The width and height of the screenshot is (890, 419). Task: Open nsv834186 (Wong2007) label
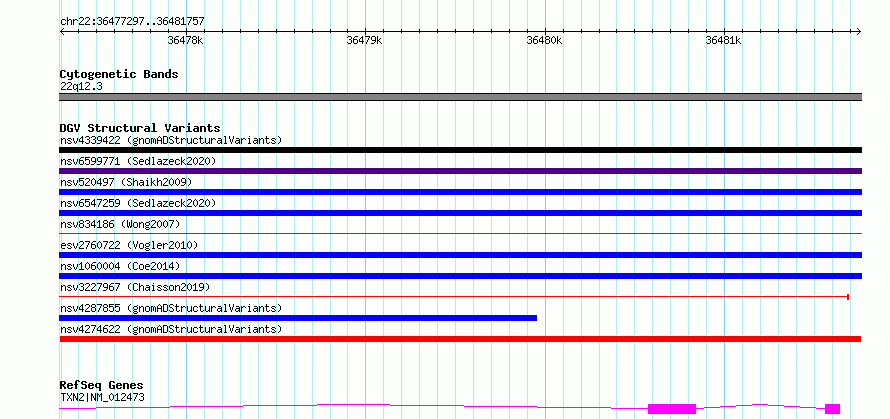pyautogui.click(x=120, y=224)
